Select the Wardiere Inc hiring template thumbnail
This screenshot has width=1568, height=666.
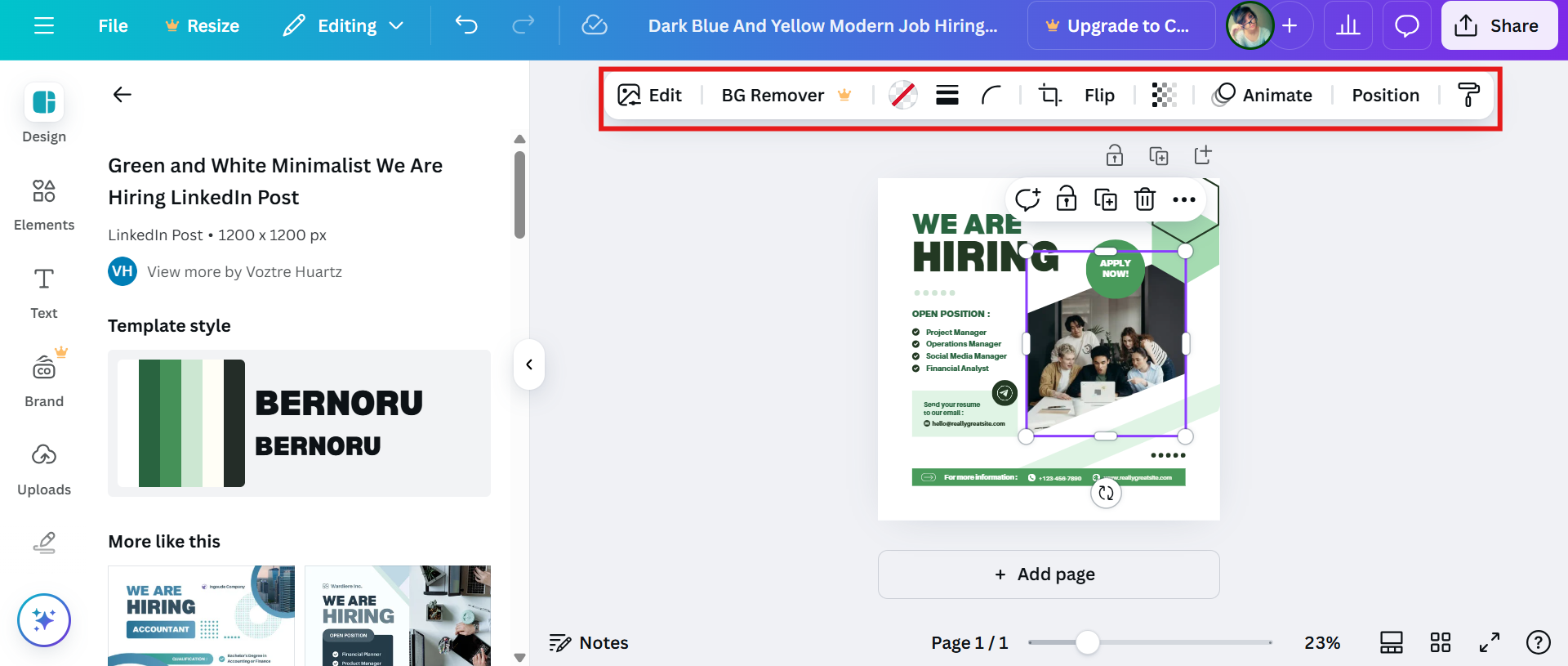click(x=398, y=615)
